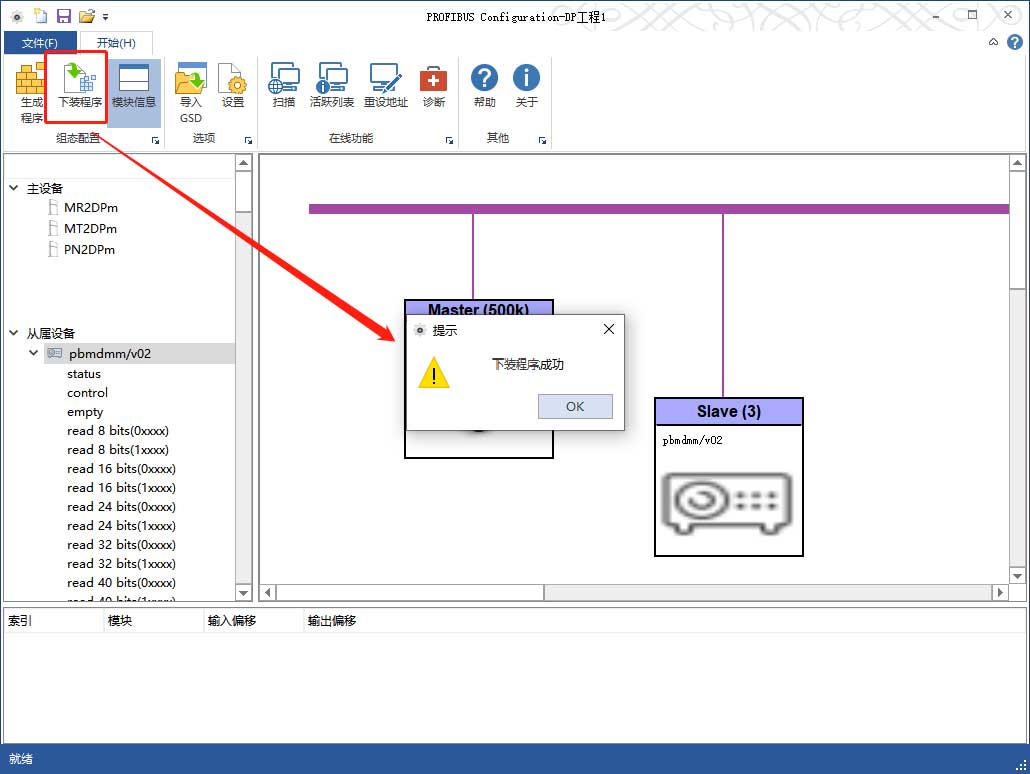
Task: Open the 诊断 diagnostics tool
Action: click(433, 88)
